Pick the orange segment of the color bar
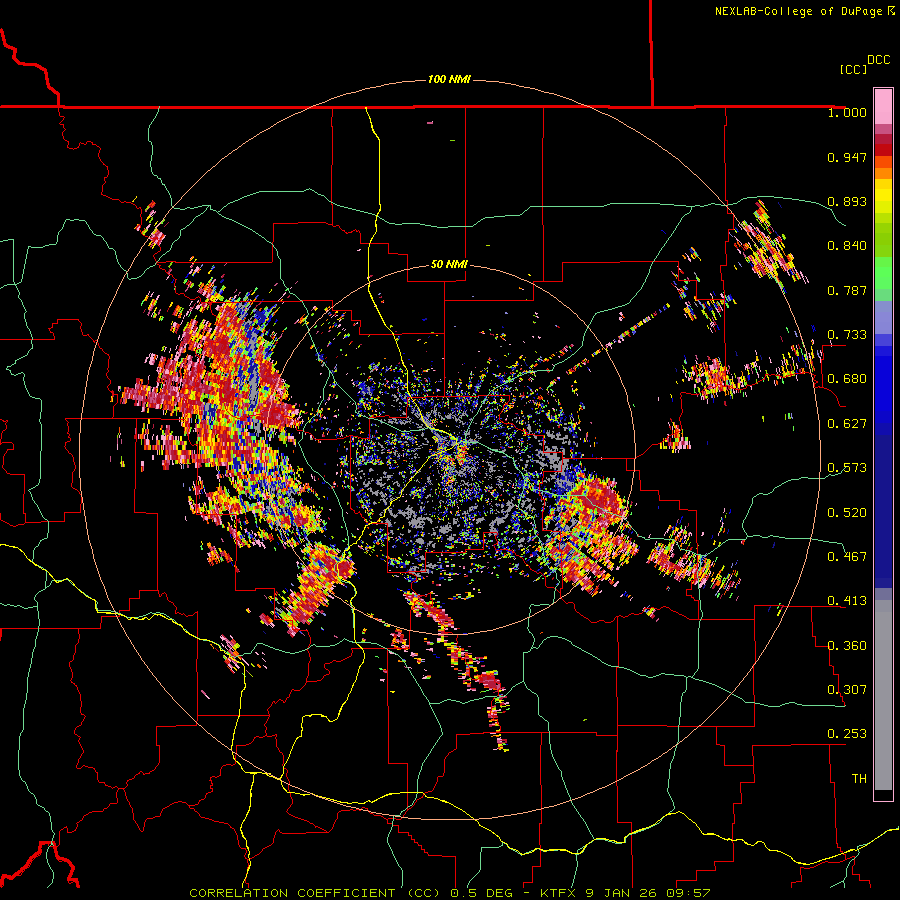 [x=883, y=173]
